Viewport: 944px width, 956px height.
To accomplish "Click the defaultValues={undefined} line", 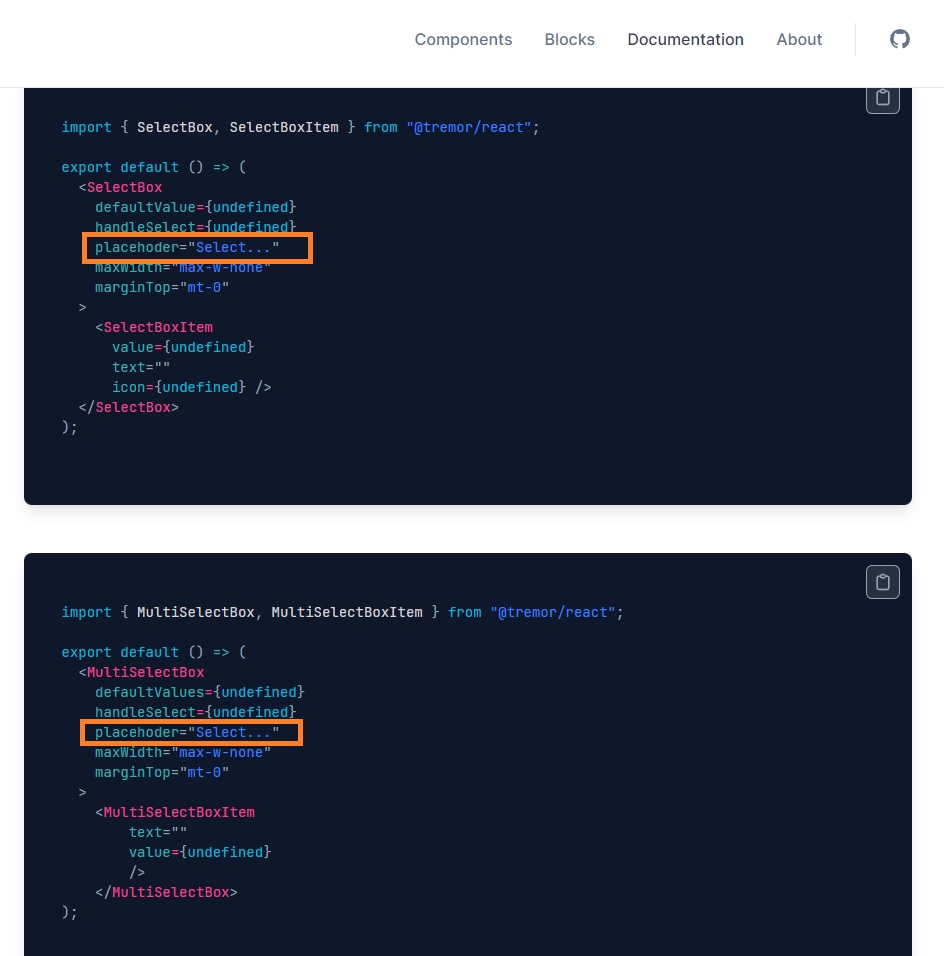I will 199,692.
